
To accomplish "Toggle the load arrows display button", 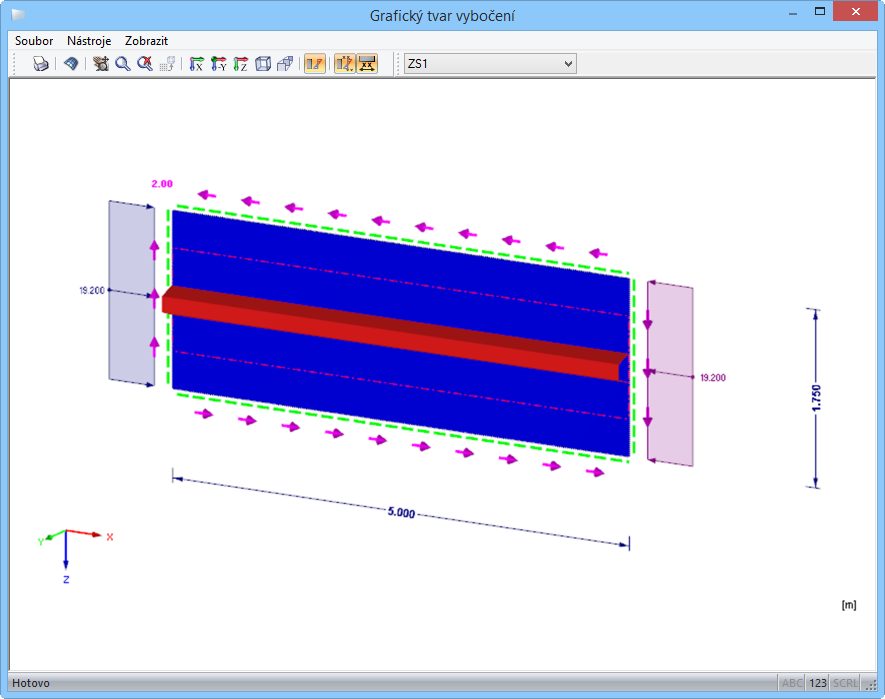I will 345,63.
